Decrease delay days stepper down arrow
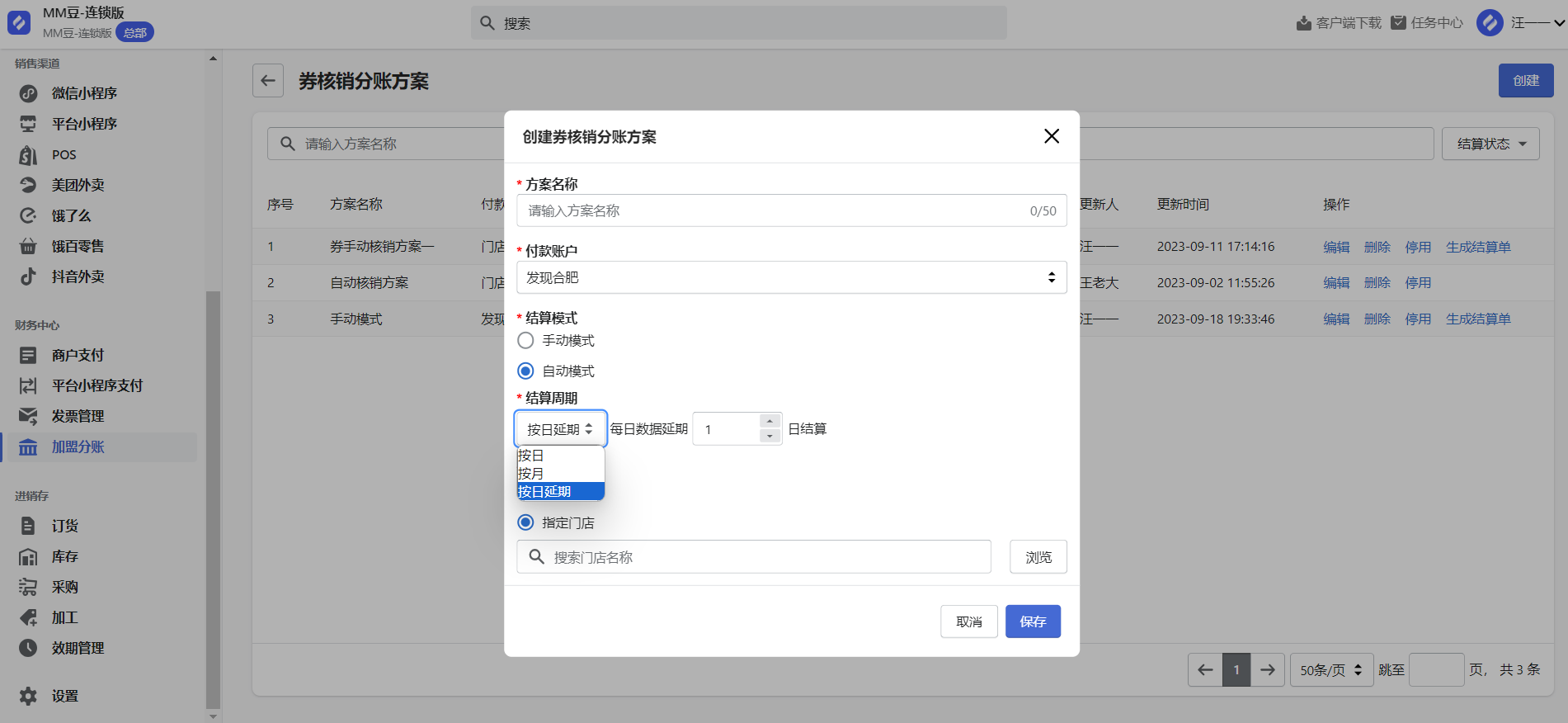The image size is (1568, 723). point(770,436)
